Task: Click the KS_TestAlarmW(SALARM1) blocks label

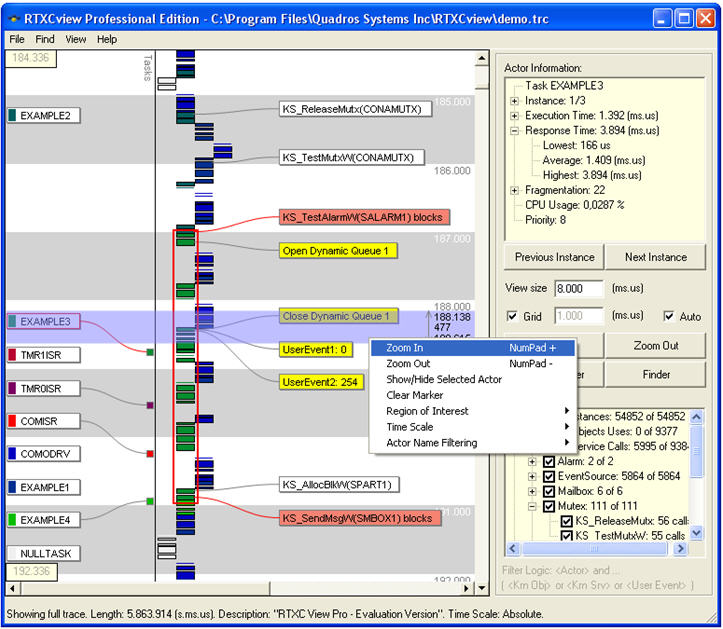Action: click(364, 217)
